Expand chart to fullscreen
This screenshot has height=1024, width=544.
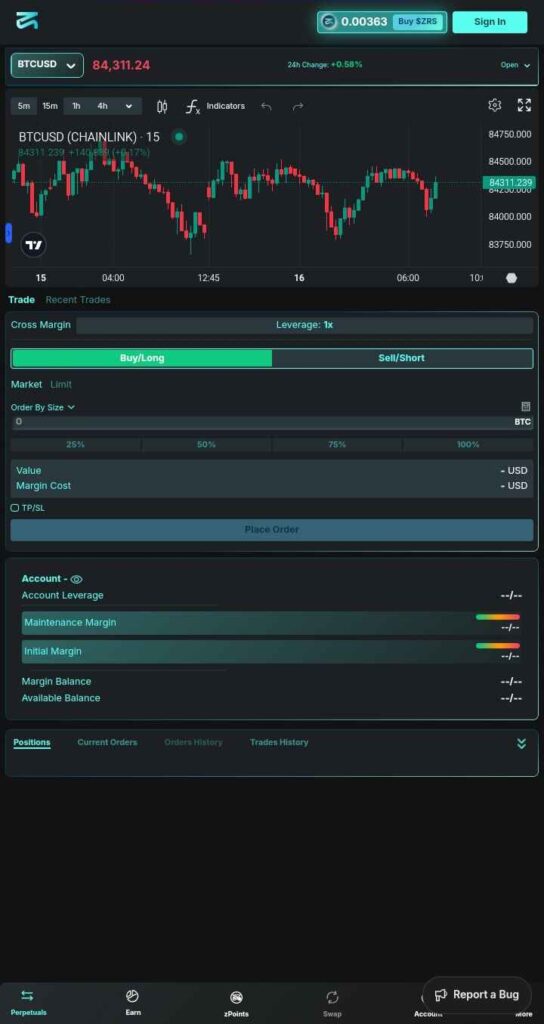click(524, 105)
